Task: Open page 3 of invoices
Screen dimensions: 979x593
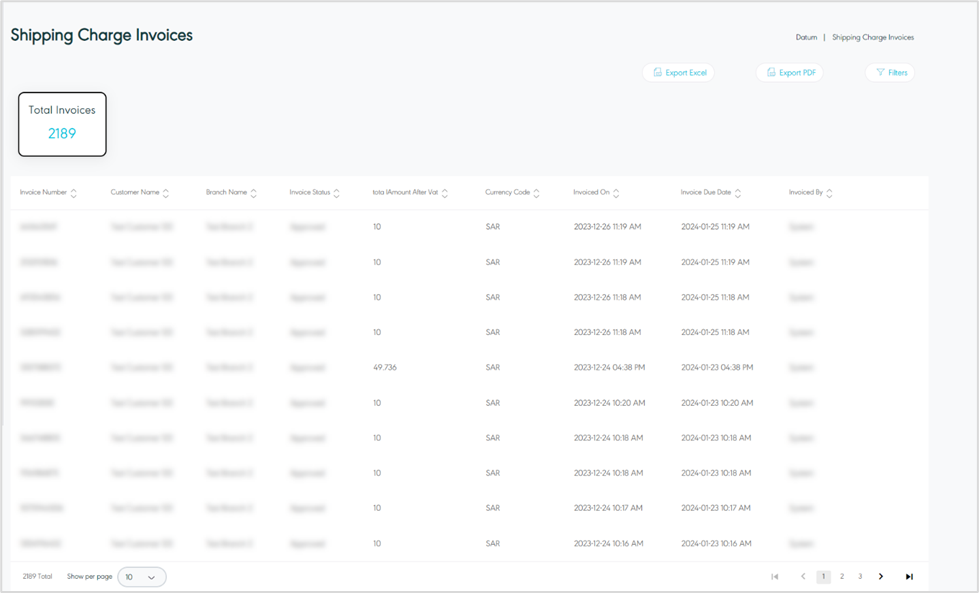Action: click(860, 577)
